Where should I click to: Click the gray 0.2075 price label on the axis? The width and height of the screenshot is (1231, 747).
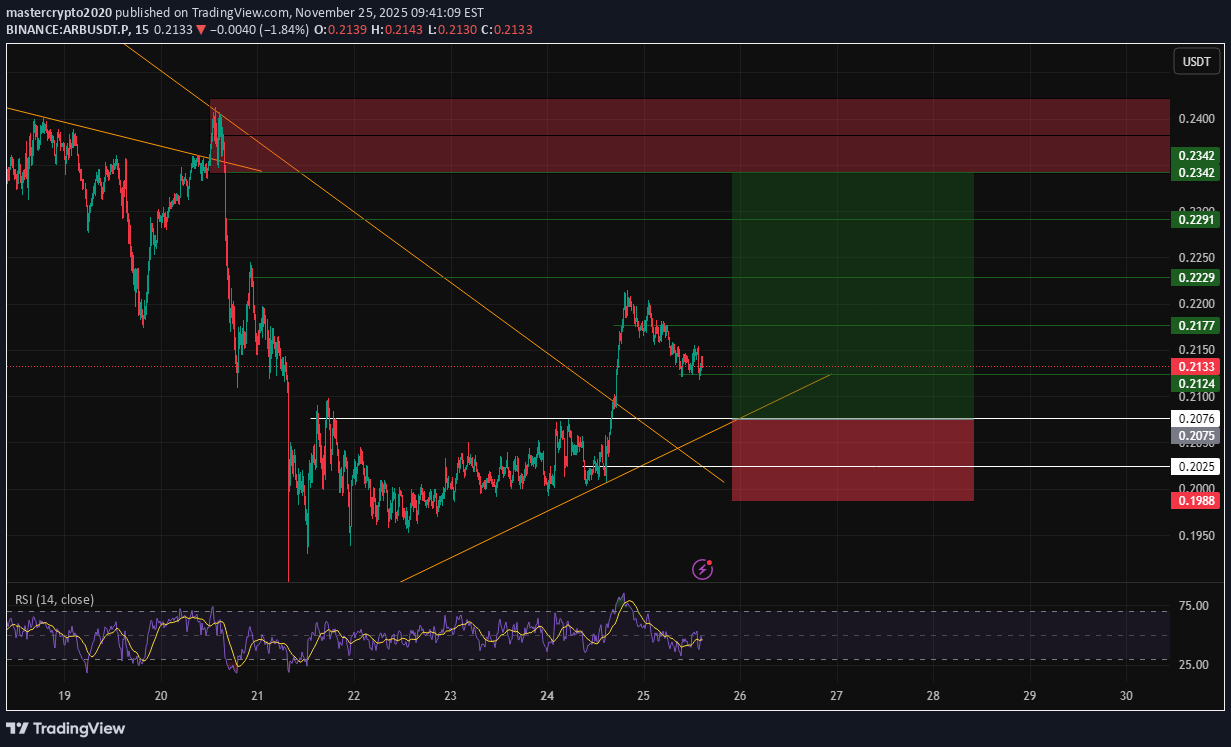[1194, 436]
